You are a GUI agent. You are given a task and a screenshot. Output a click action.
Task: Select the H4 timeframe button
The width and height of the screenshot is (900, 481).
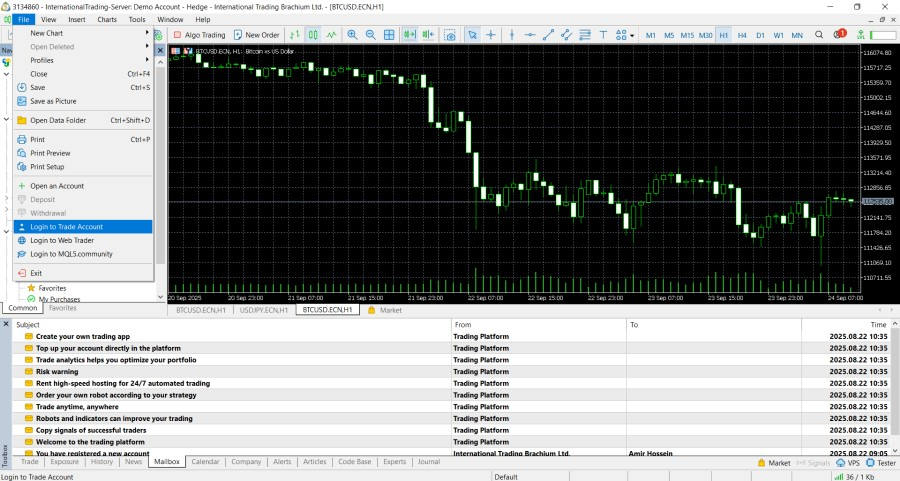coord(742,35)
